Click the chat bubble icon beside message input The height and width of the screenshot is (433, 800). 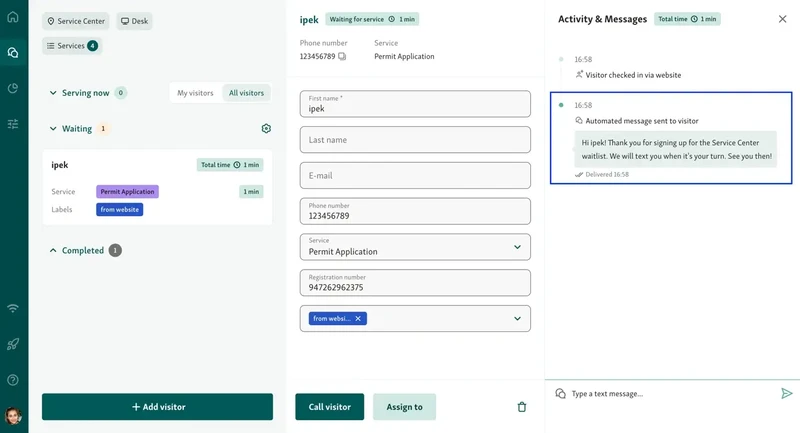point(560,393)
